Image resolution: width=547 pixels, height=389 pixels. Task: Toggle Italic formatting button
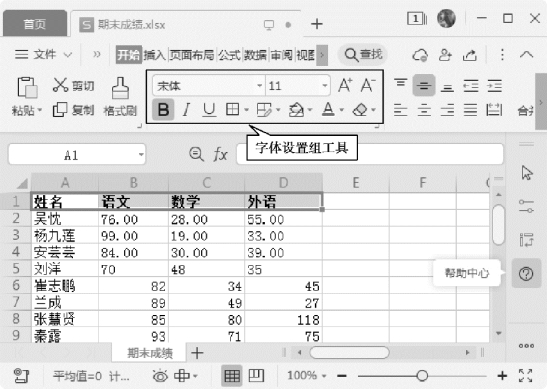[x=187, y=110]
